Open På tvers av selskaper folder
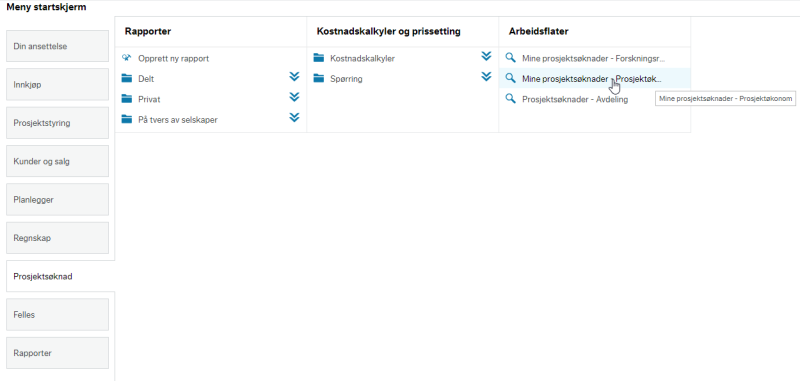The height and width of the screenshot is (381, 800). [178, 120]
